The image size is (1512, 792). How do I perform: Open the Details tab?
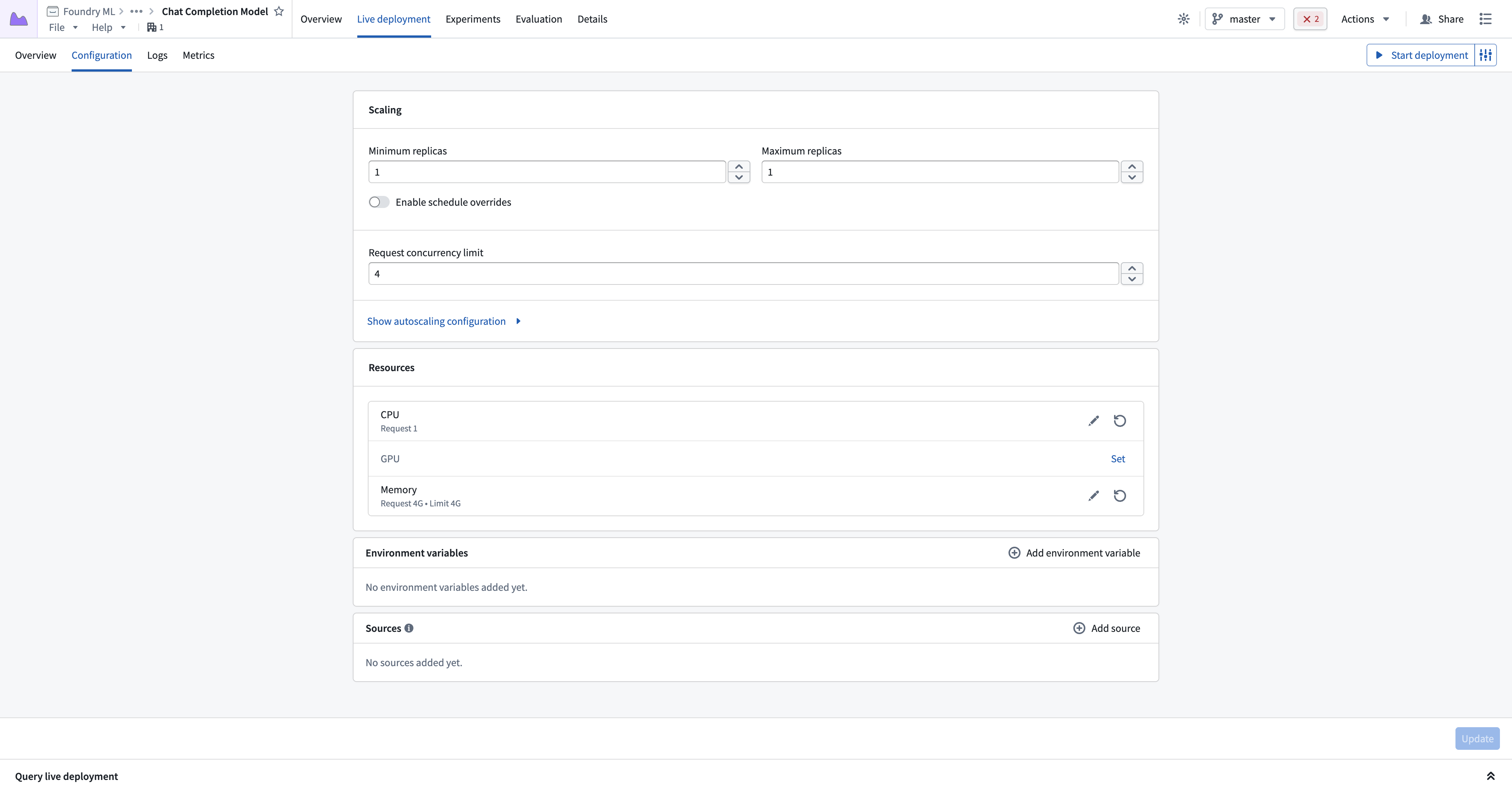point(592,19)
